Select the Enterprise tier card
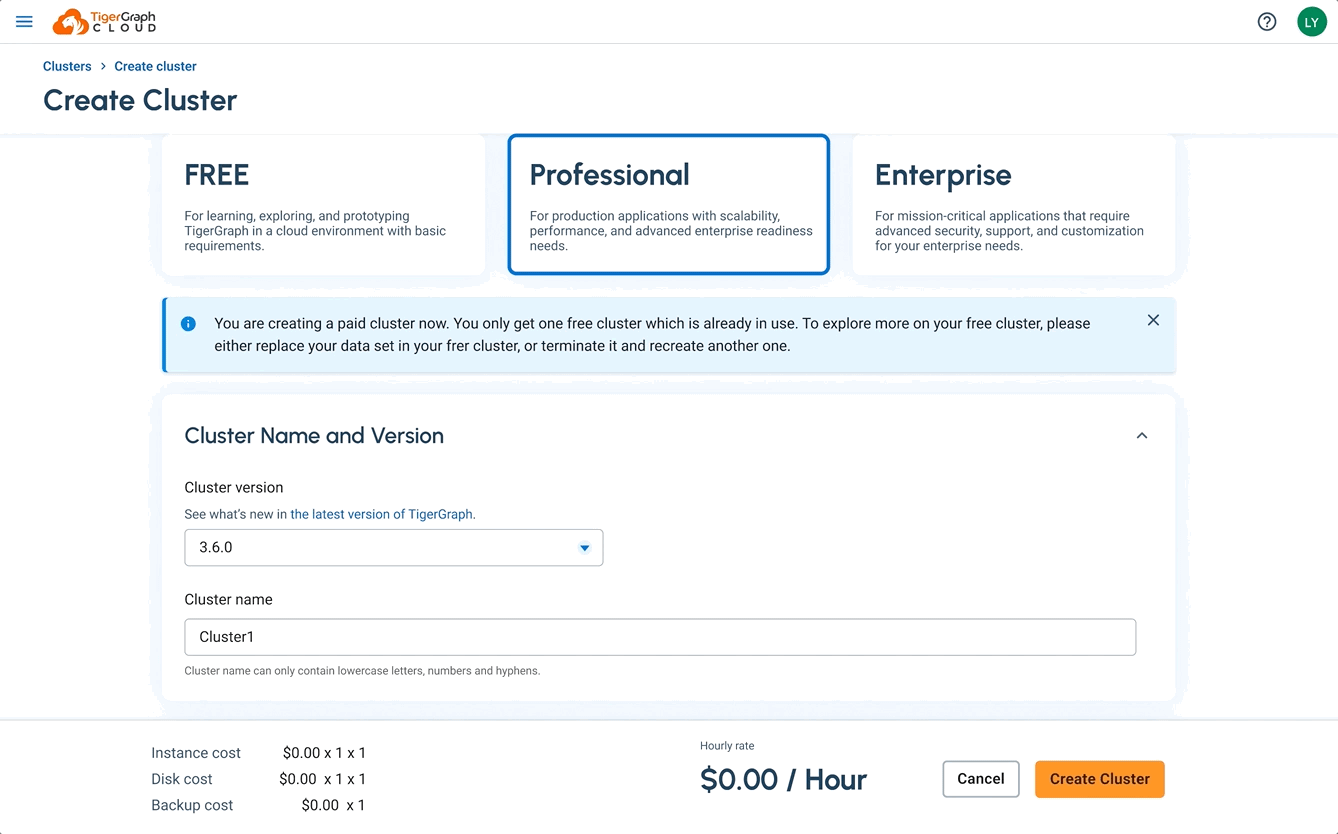 point(1014,205)
